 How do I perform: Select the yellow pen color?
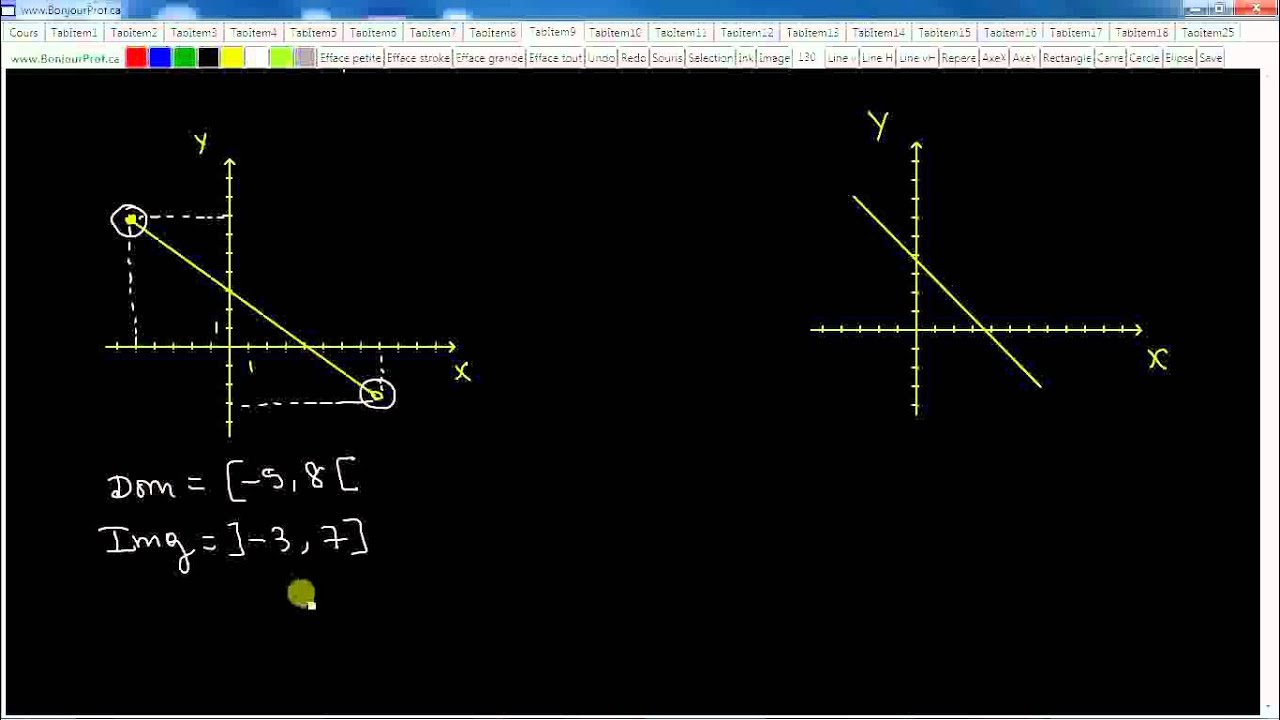point(232,57)
